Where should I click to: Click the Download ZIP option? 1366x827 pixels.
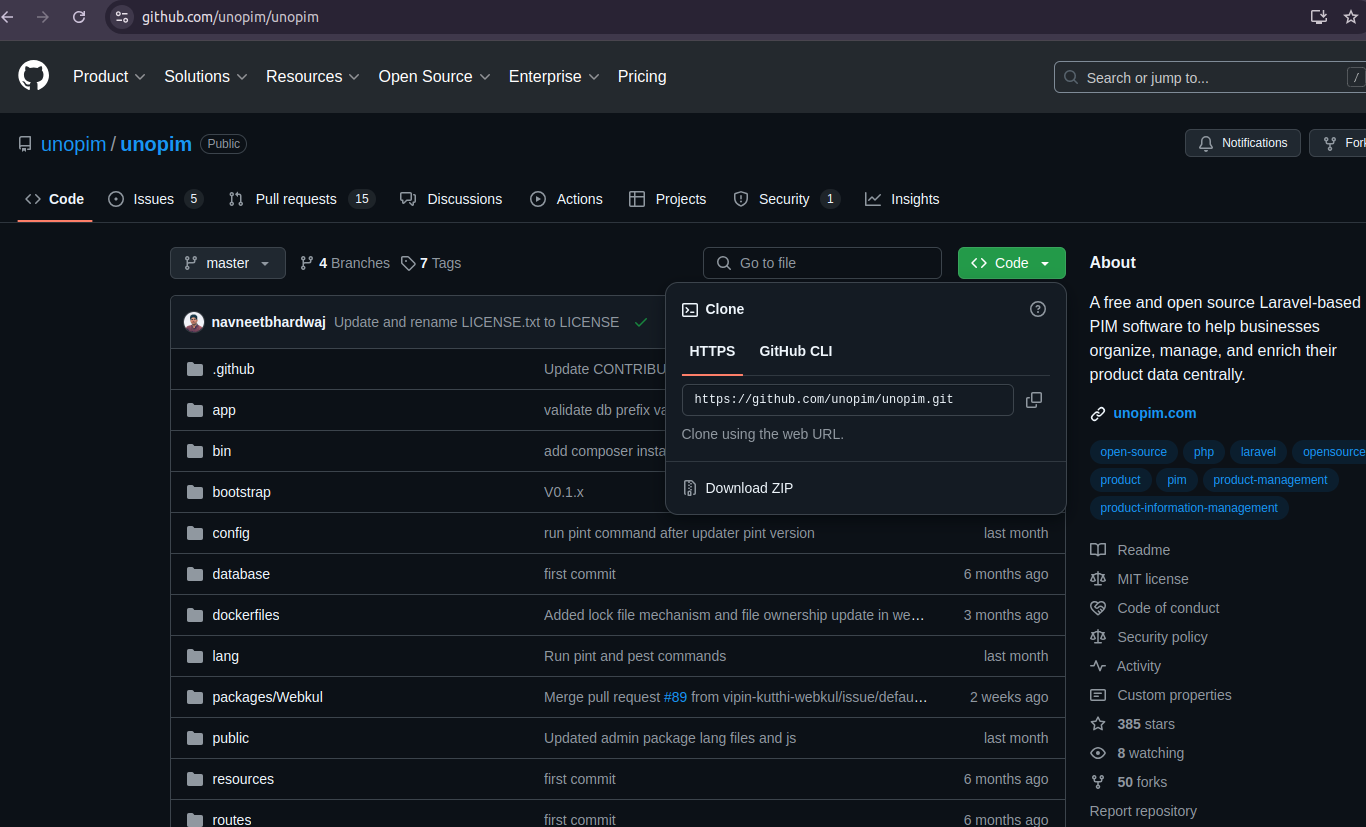738,488
